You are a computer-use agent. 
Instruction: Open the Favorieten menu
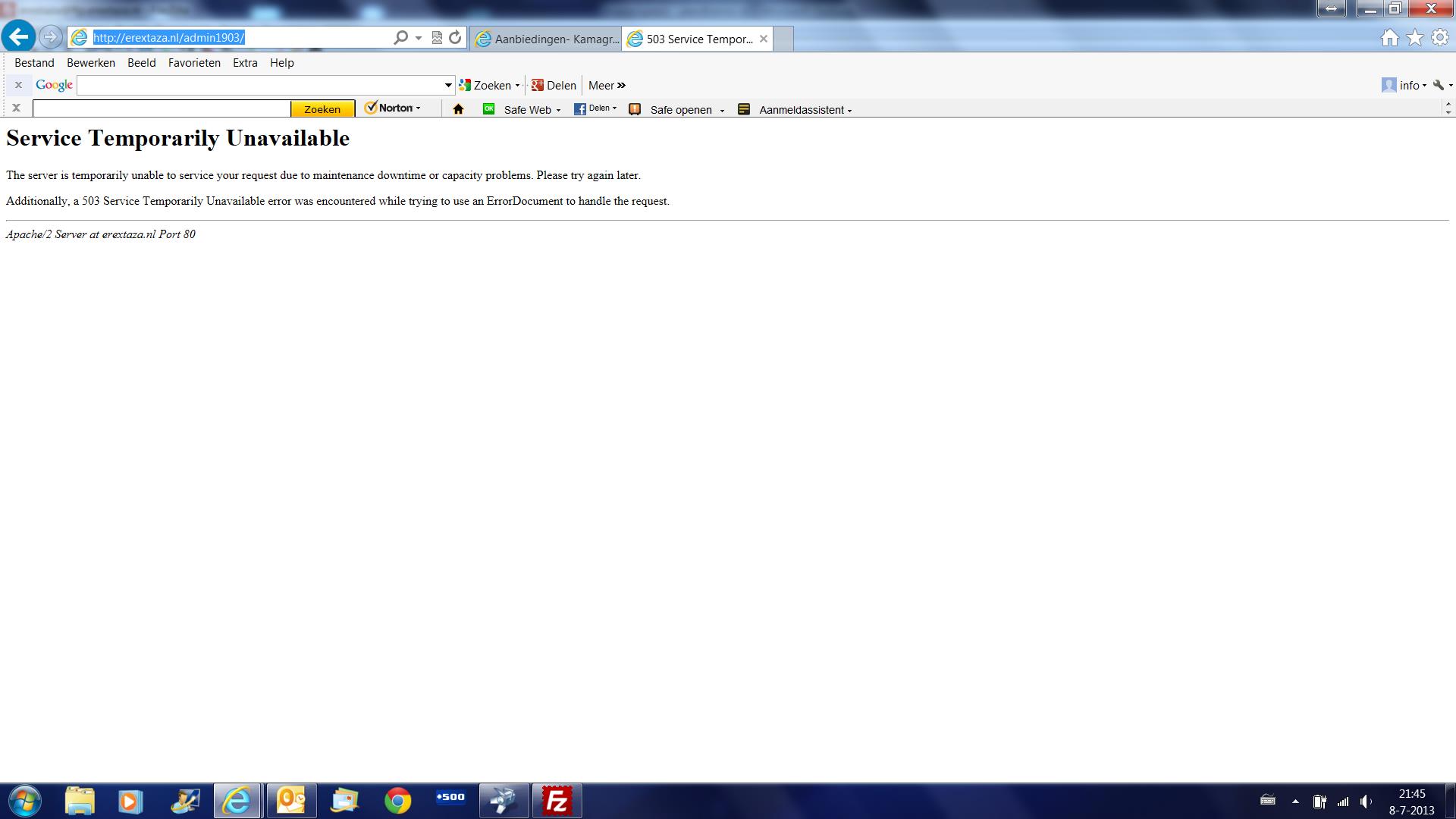[x=194, y=63]
